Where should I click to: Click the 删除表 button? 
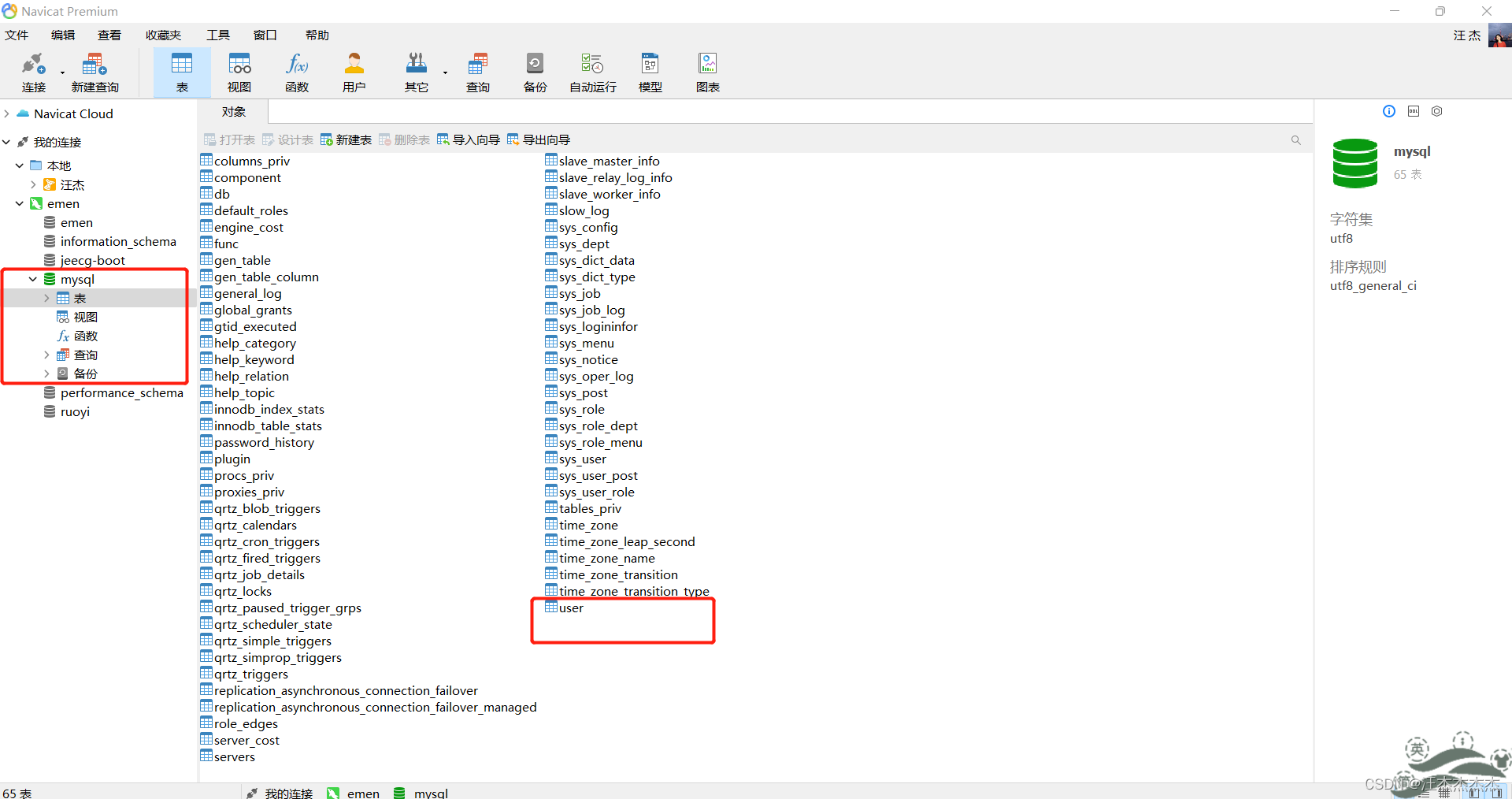404,139
